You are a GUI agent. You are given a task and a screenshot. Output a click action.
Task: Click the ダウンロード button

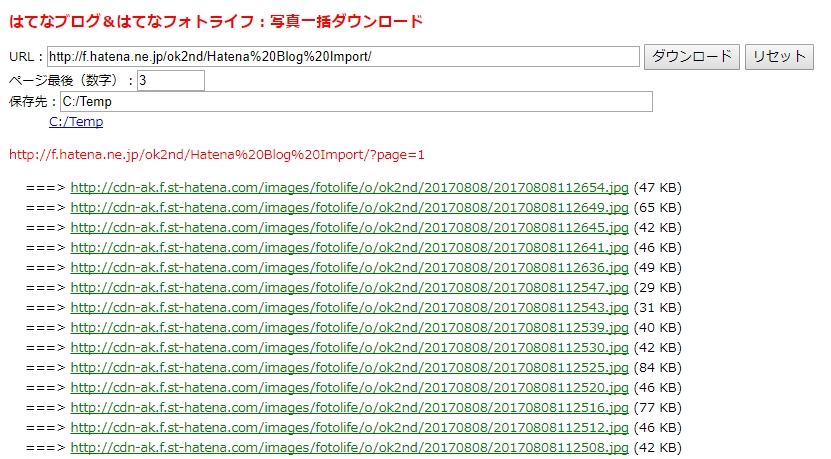[x=692, y=57]
